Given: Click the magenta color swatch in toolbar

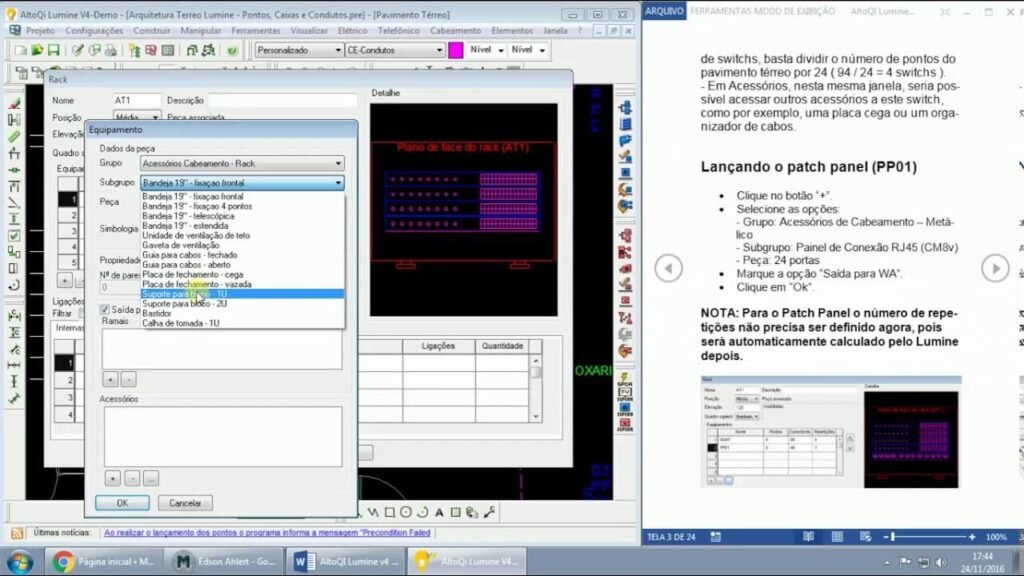Looking at the screenshot, I should 456,50.
